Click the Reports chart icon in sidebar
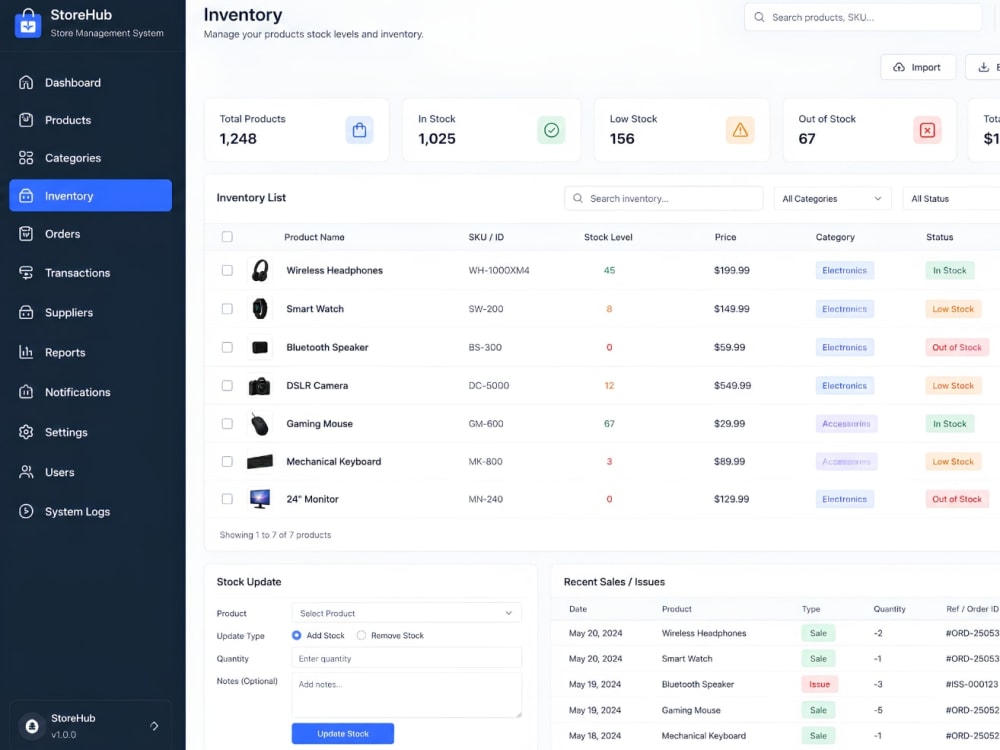The width and height of the screenshot is (1000, 750). pyautogui.click(x=26, y=352)
